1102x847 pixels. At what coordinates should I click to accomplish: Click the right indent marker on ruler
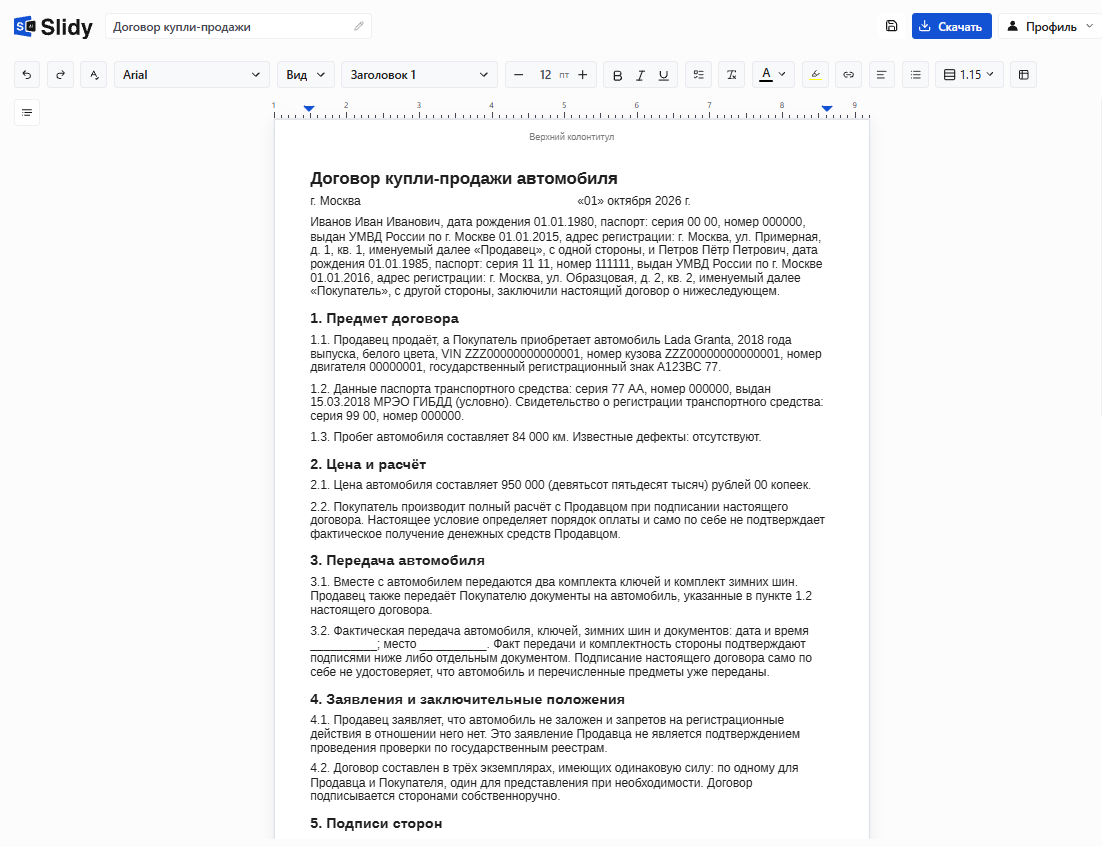tap(827, 108)
